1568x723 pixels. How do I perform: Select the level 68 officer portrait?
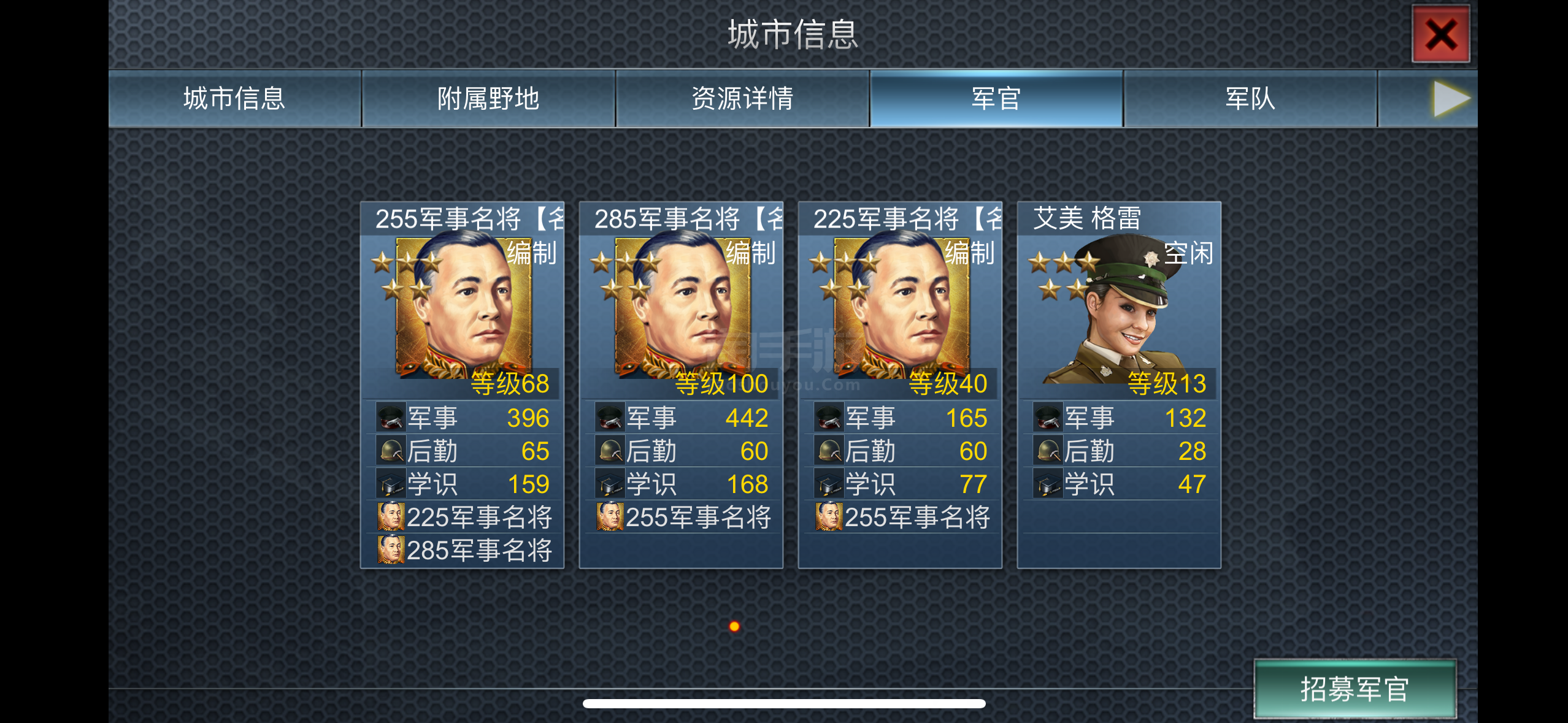[x=464, y=308]
